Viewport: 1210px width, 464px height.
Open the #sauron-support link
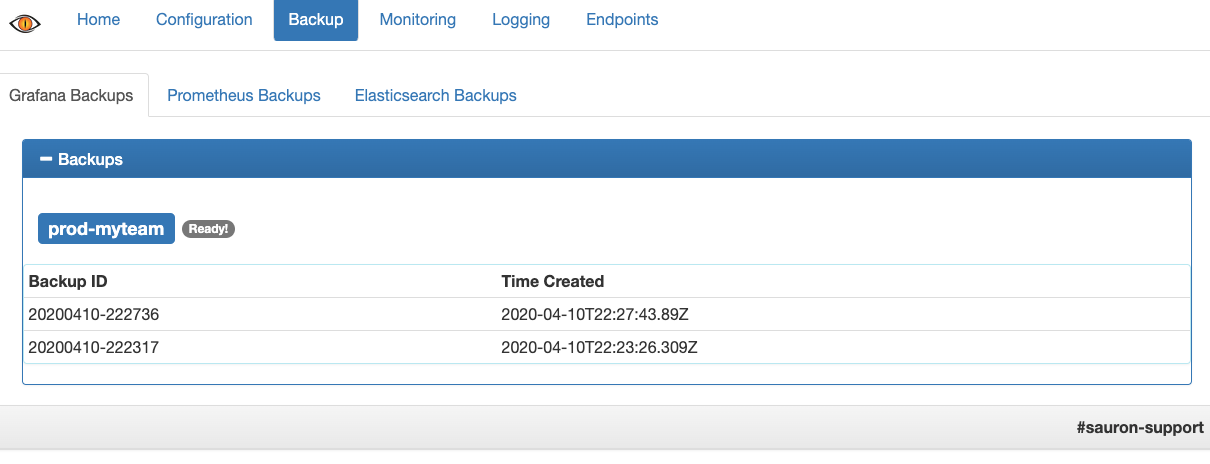tap(1140, 427)
